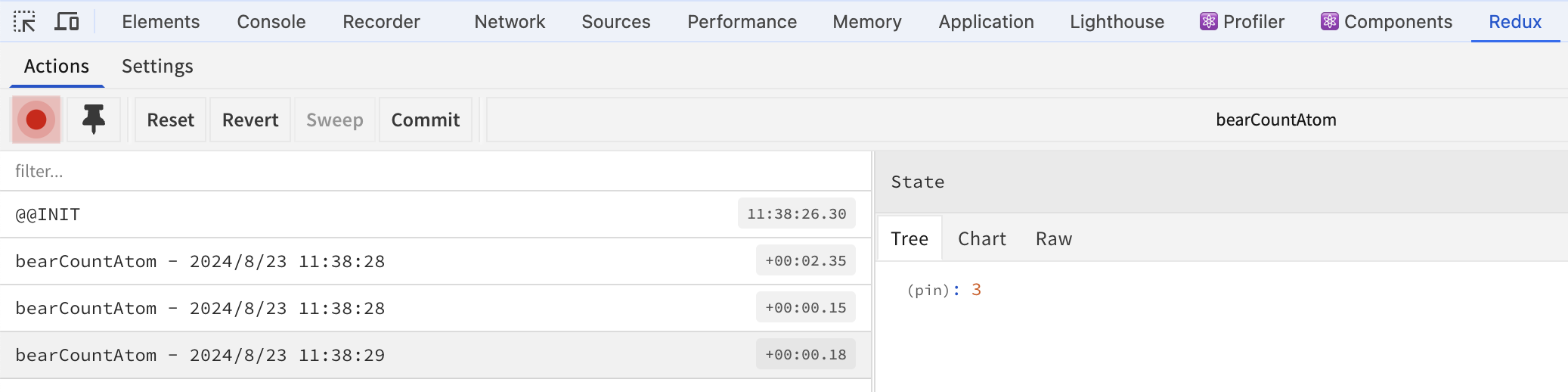Switch to the Settings tab

point(157,66)
